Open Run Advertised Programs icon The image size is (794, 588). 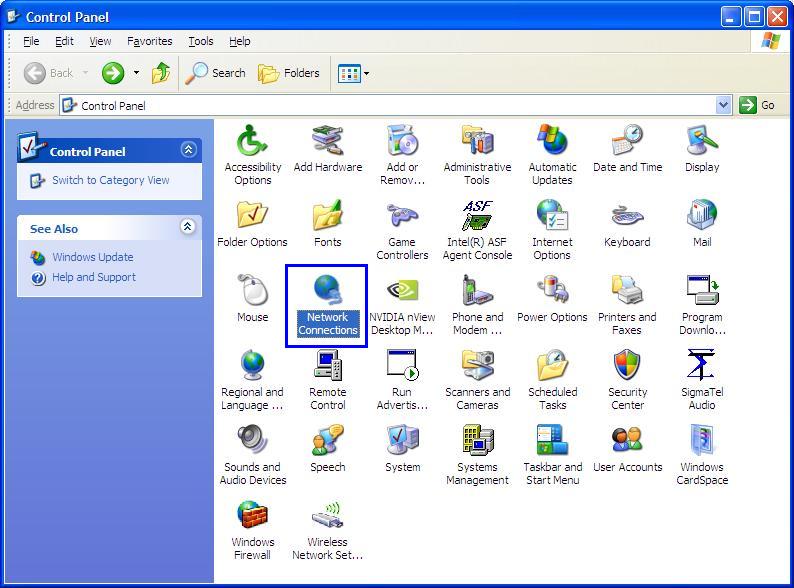(402, 379)
